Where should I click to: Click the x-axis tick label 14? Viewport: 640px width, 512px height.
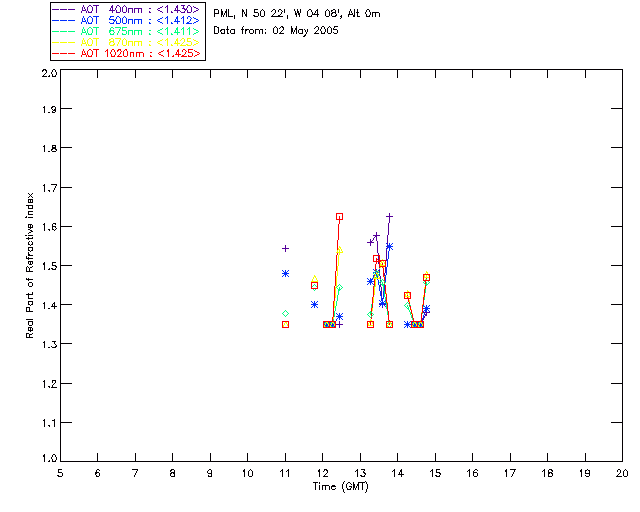pos(398,473)
